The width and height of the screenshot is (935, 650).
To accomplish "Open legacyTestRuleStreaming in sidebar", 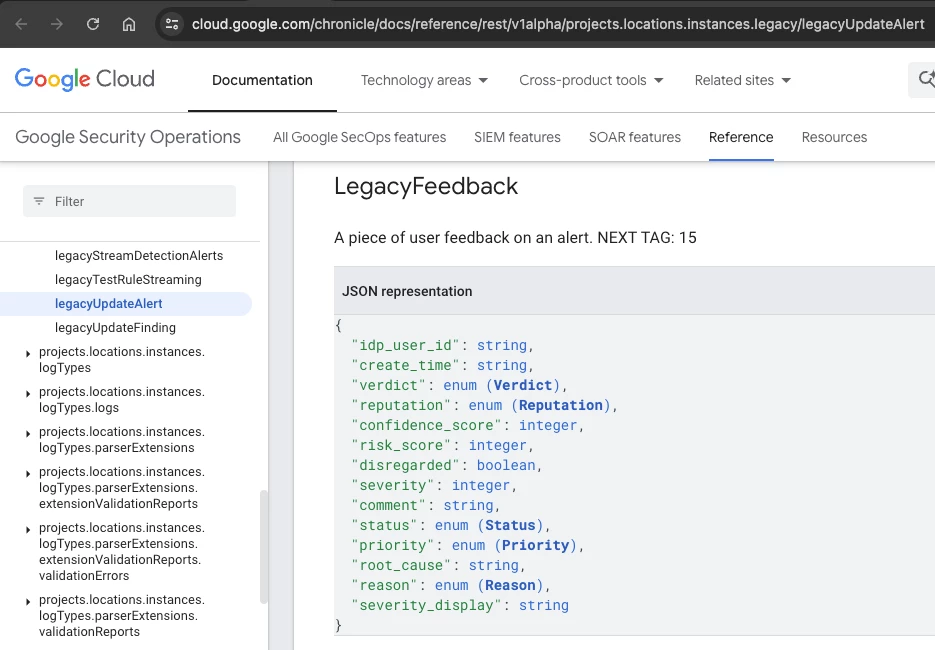I will click(128, 280).
